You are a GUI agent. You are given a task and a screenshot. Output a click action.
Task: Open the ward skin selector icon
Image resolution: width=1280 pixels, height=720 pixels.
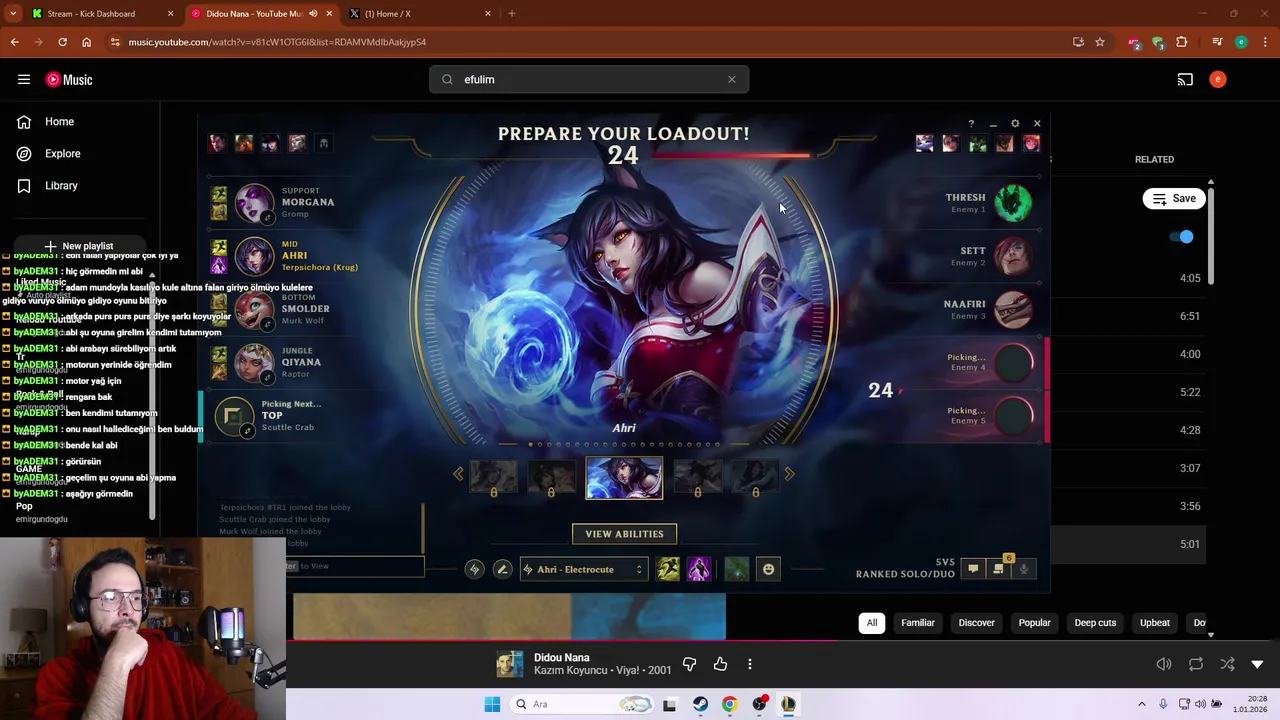[x=736, y=569]
